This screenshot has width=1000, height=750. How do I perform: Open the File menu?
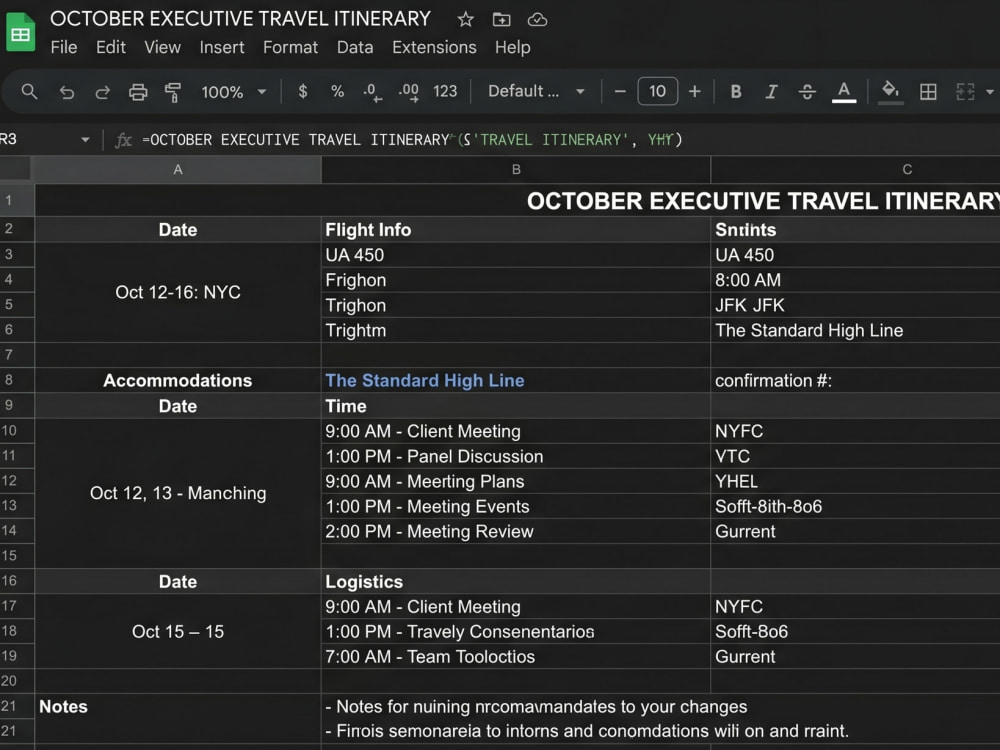click(x=64, y=47)
